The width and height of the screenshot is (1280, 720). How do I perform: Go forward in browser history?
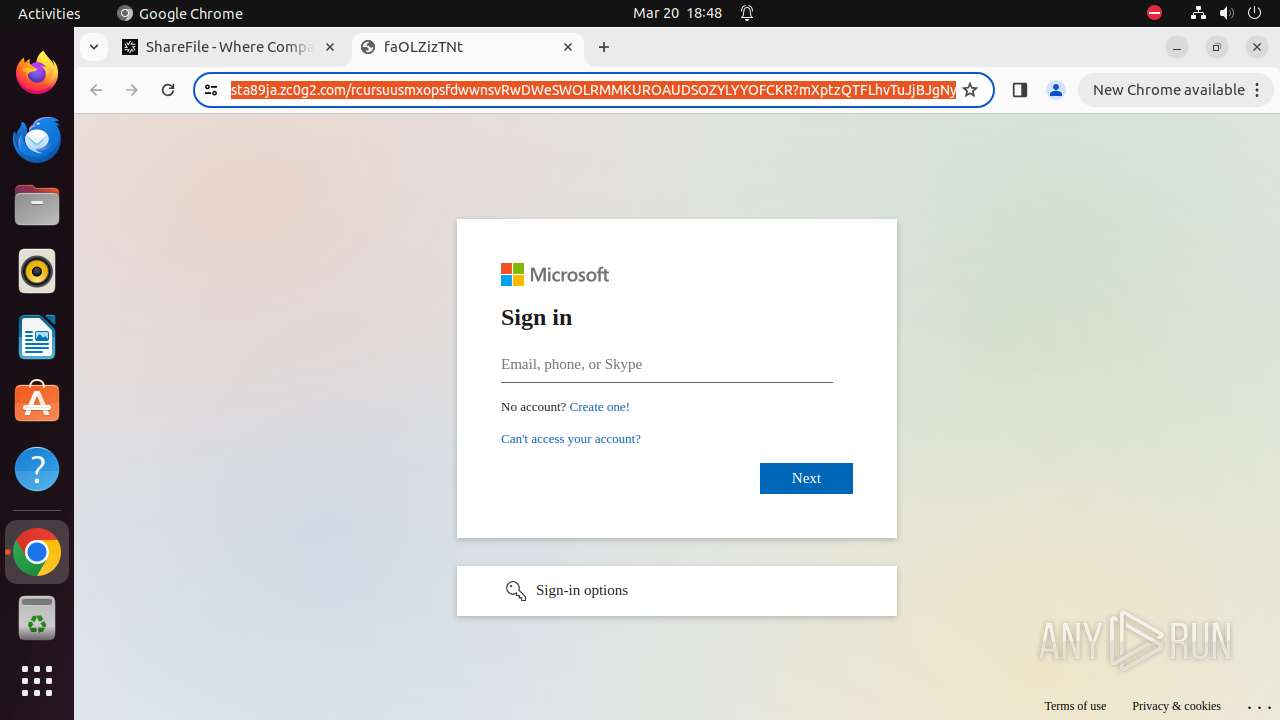click(132, 90)
